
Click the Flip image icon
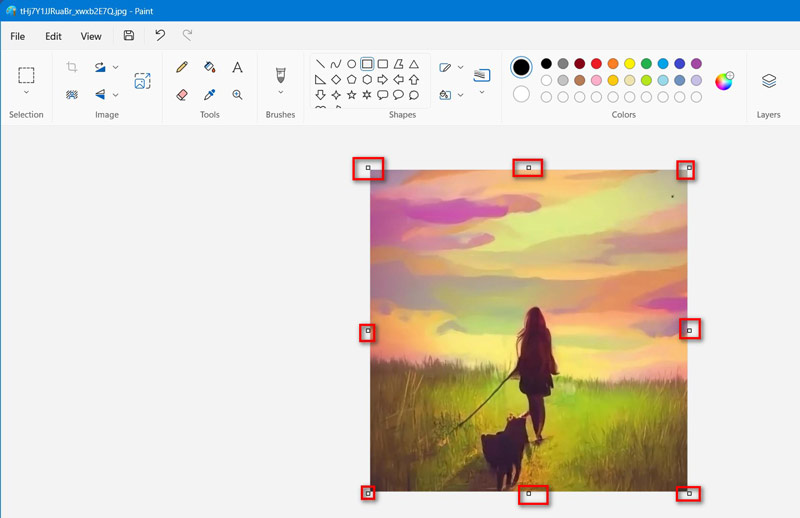click(x=100, y=94)
